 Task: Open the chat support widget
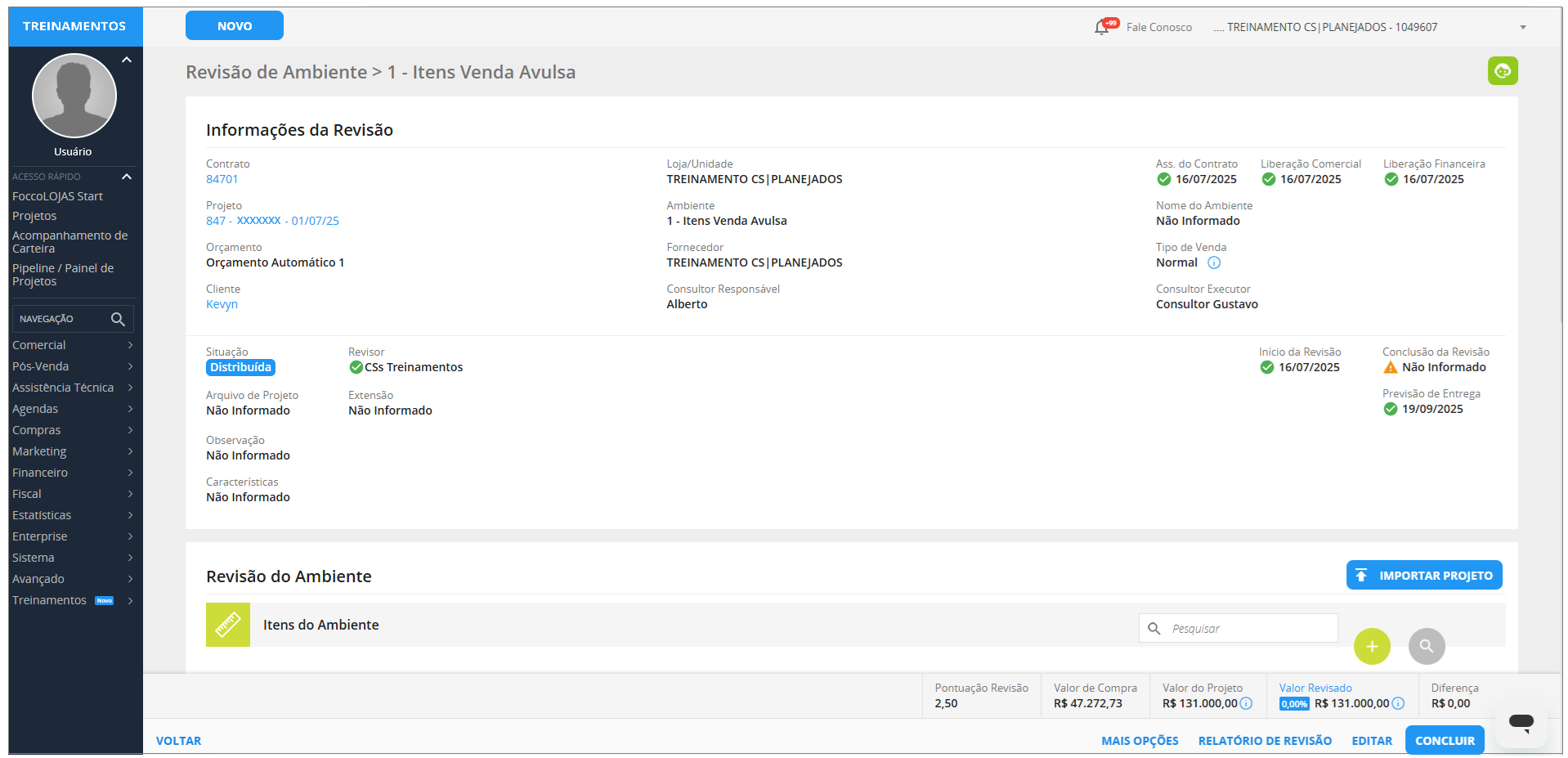click(1521, 722)
